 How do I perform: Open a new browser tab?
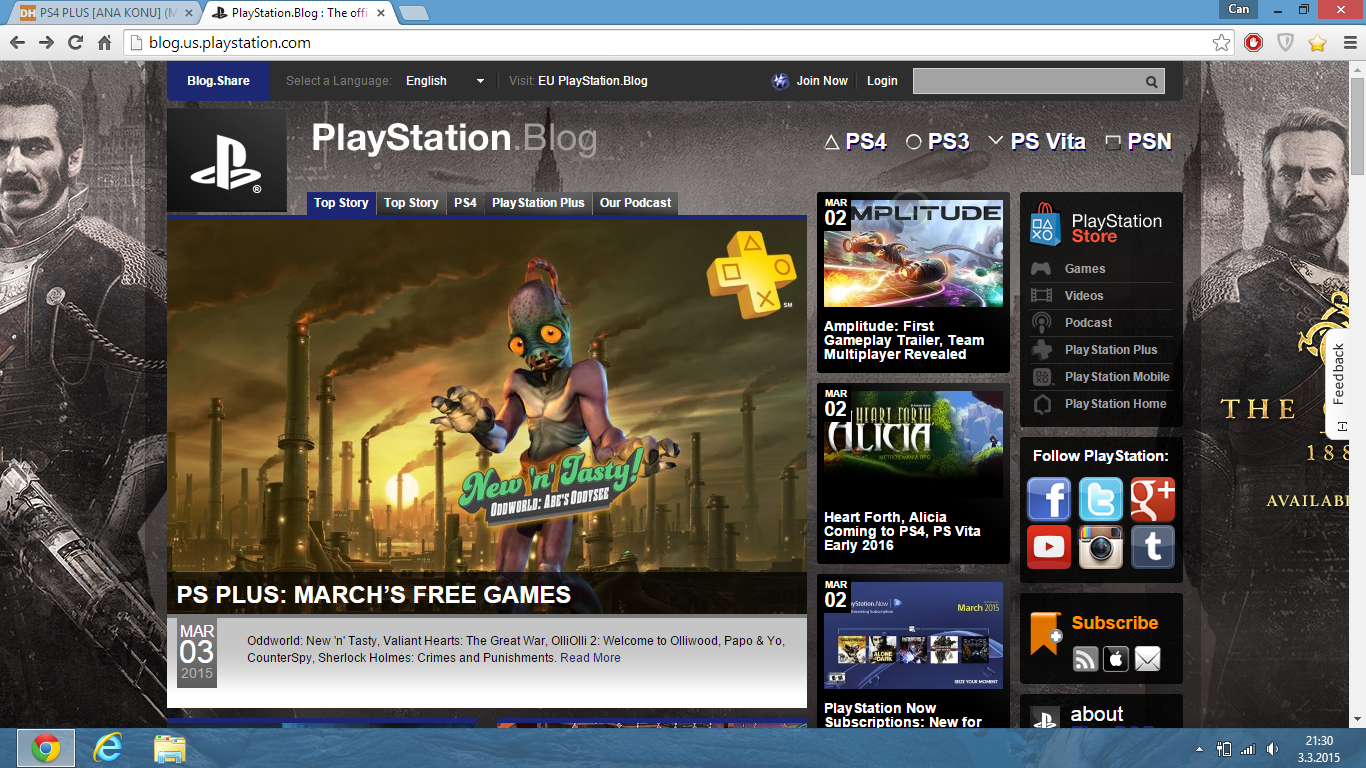[414, 13]
